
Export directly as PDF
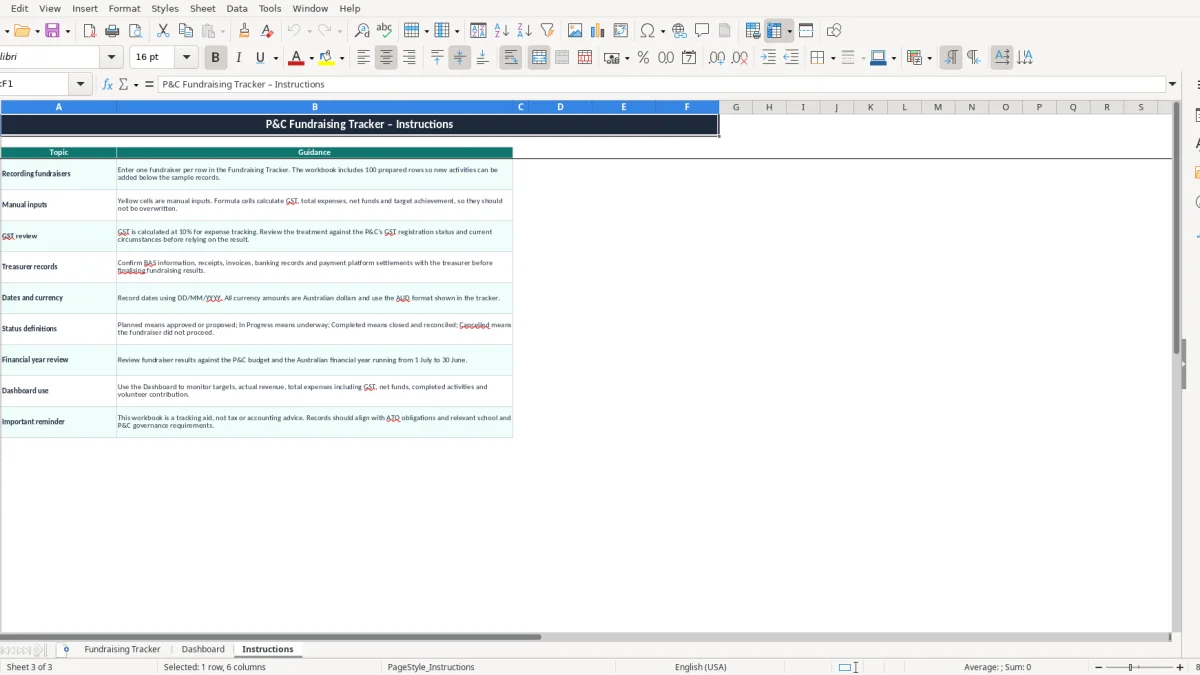click(x=89, y=31)
